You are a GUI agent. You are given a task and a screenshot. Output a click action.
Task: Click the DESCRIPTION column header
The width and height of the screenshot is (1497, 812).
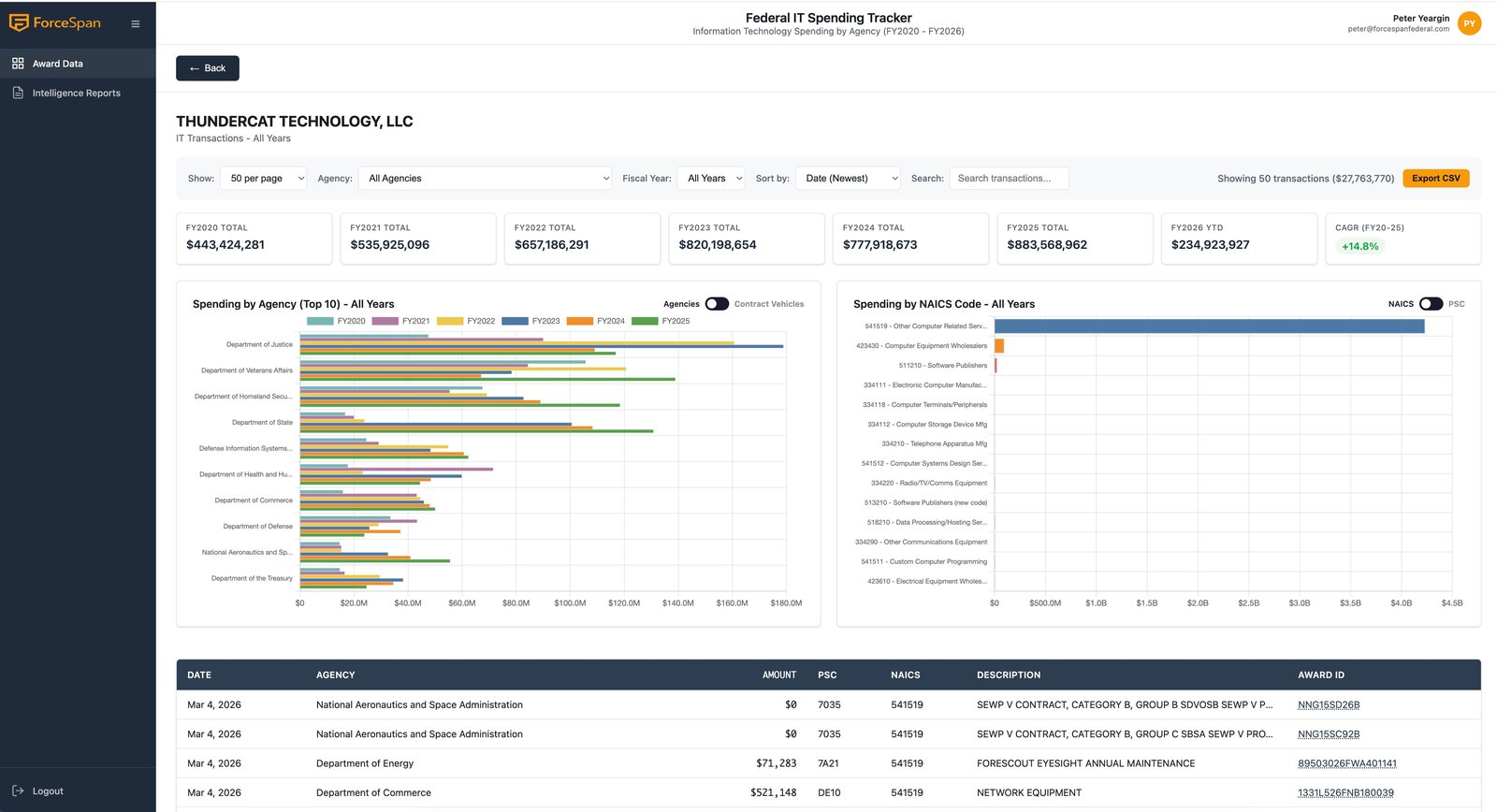coord(1009,674)
